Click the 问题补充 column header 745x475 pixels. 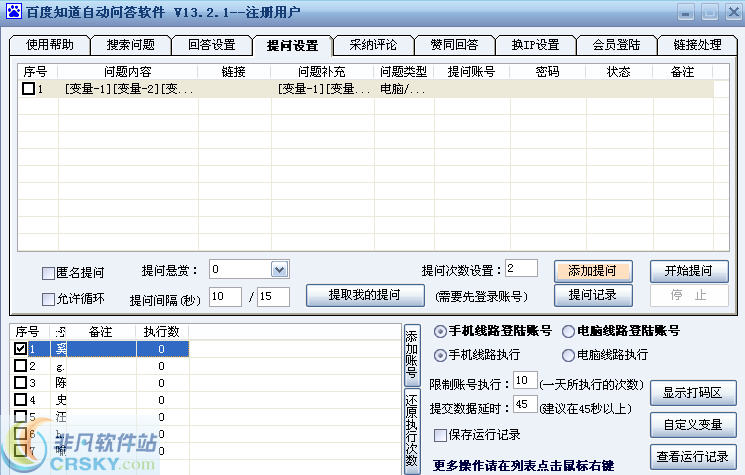click(322, 72)
